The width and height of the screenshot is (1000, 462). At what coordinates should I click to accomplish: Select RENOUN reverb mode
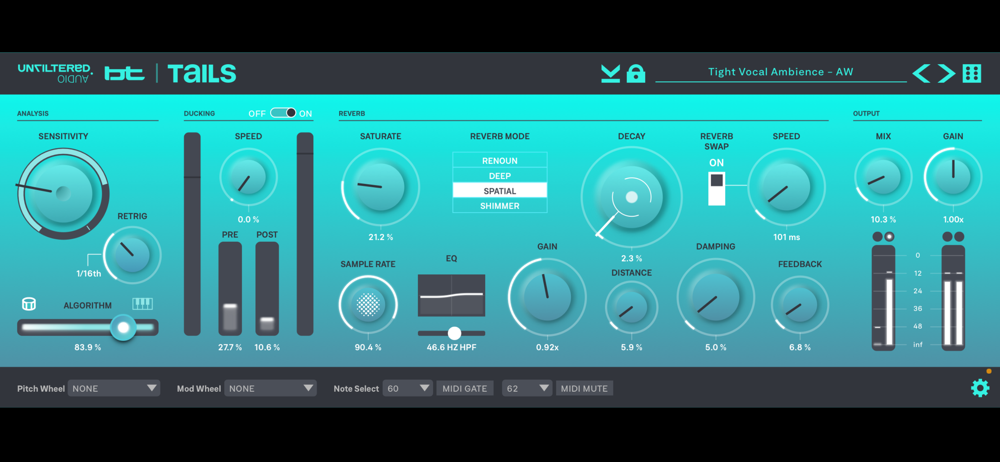(x=500, y=160)
